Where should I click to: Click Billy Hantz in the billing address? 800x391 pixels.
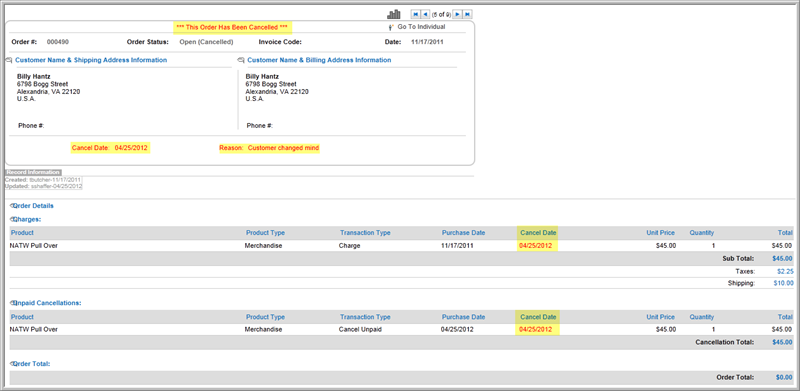[262, 77]
